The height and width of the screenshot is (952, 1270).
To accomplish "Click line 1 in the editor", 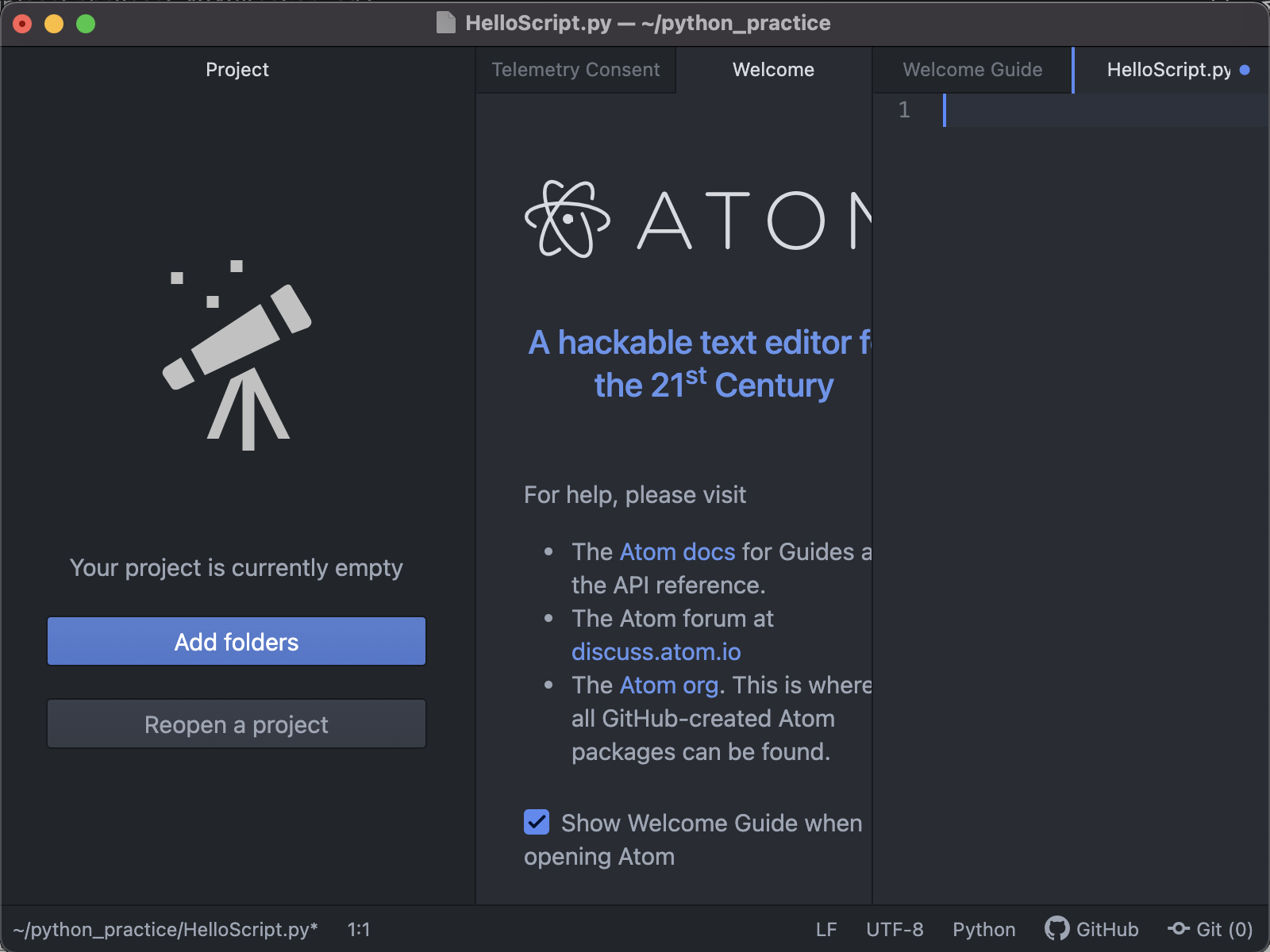I will 1103,110.
